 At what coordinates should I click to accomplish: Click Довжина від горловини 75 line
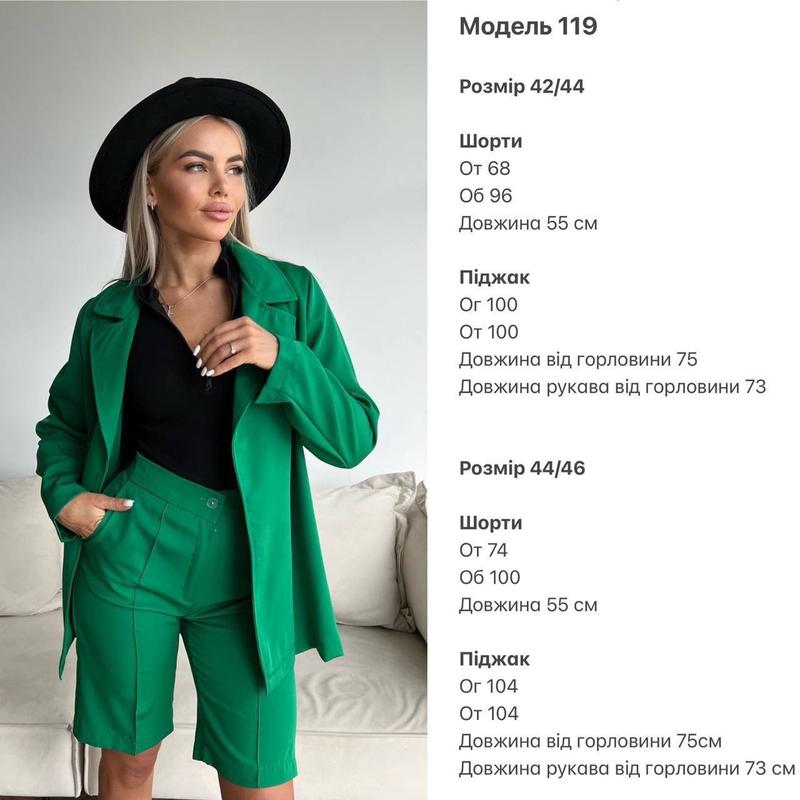[578, 360]
